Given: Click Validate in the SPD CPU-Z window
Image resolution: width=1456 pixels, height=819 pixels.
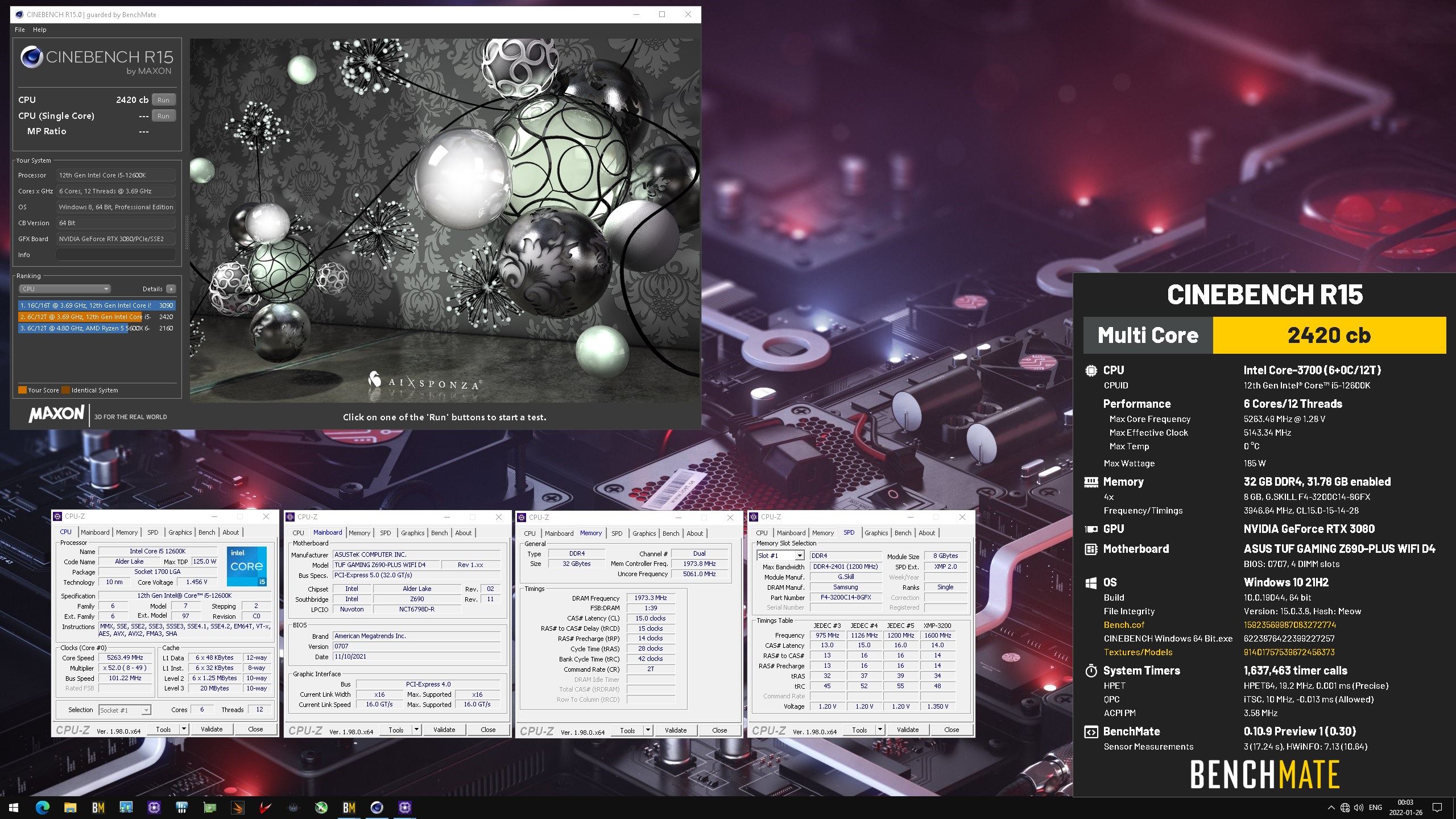Looking at the screenshot, I should coord(908,730).
